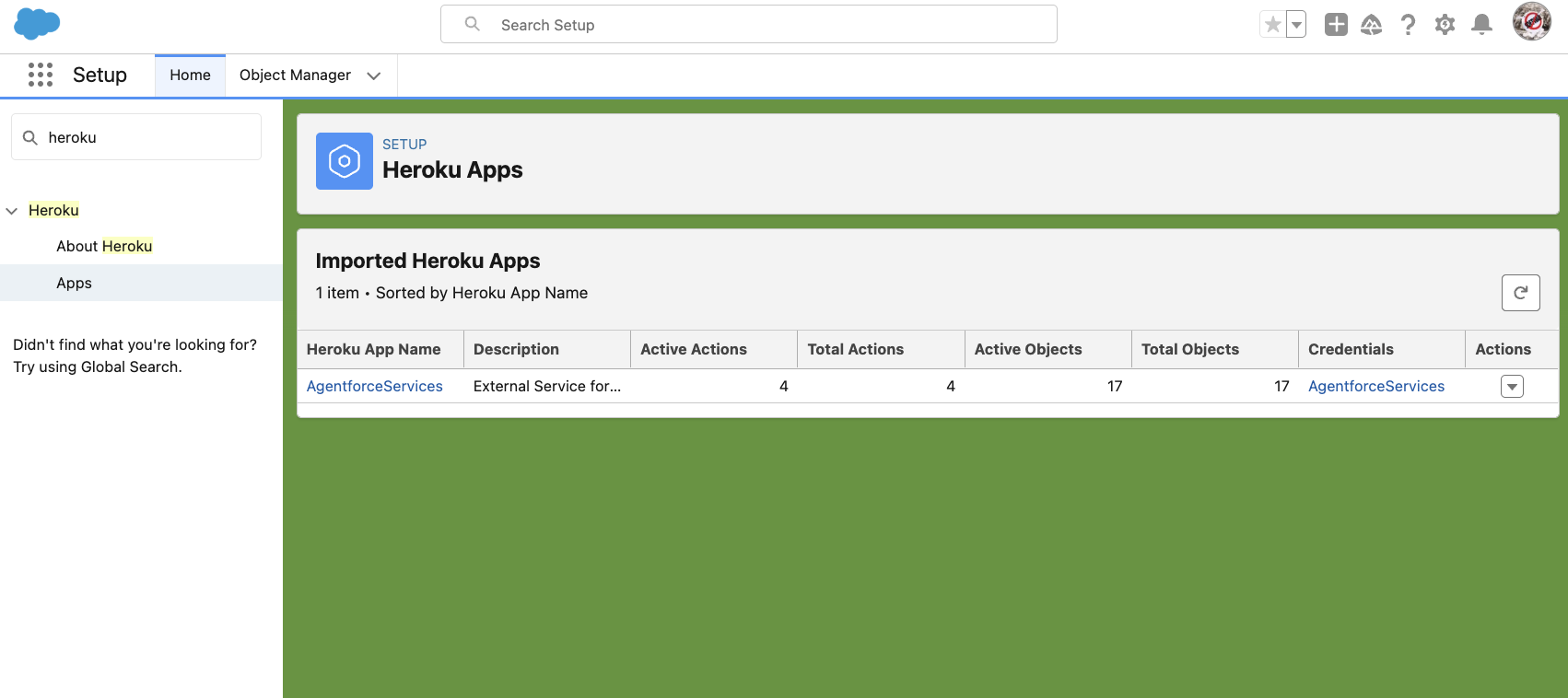1568x698 pixels.
Task: Open the Trailhead guidance icon
Action: (x=1372, y=25)
